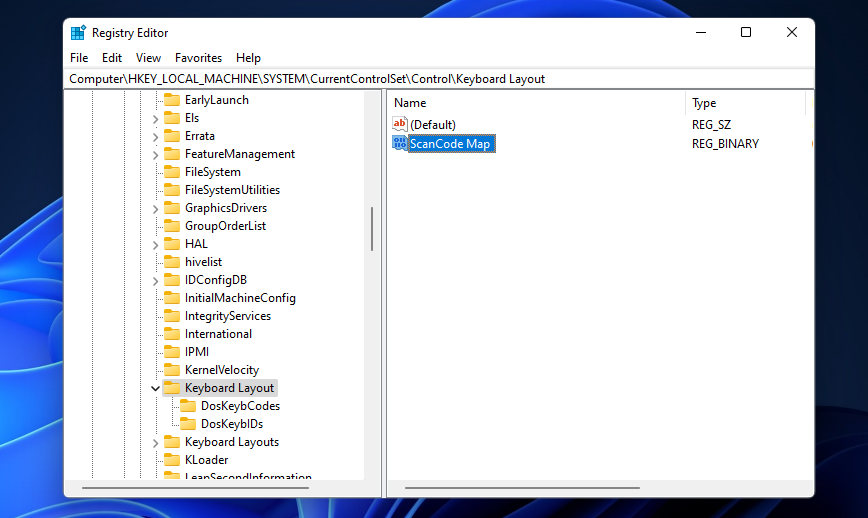Open the Edit menu
The height and width of the screenshot is (518, 868).
point(112,58)
